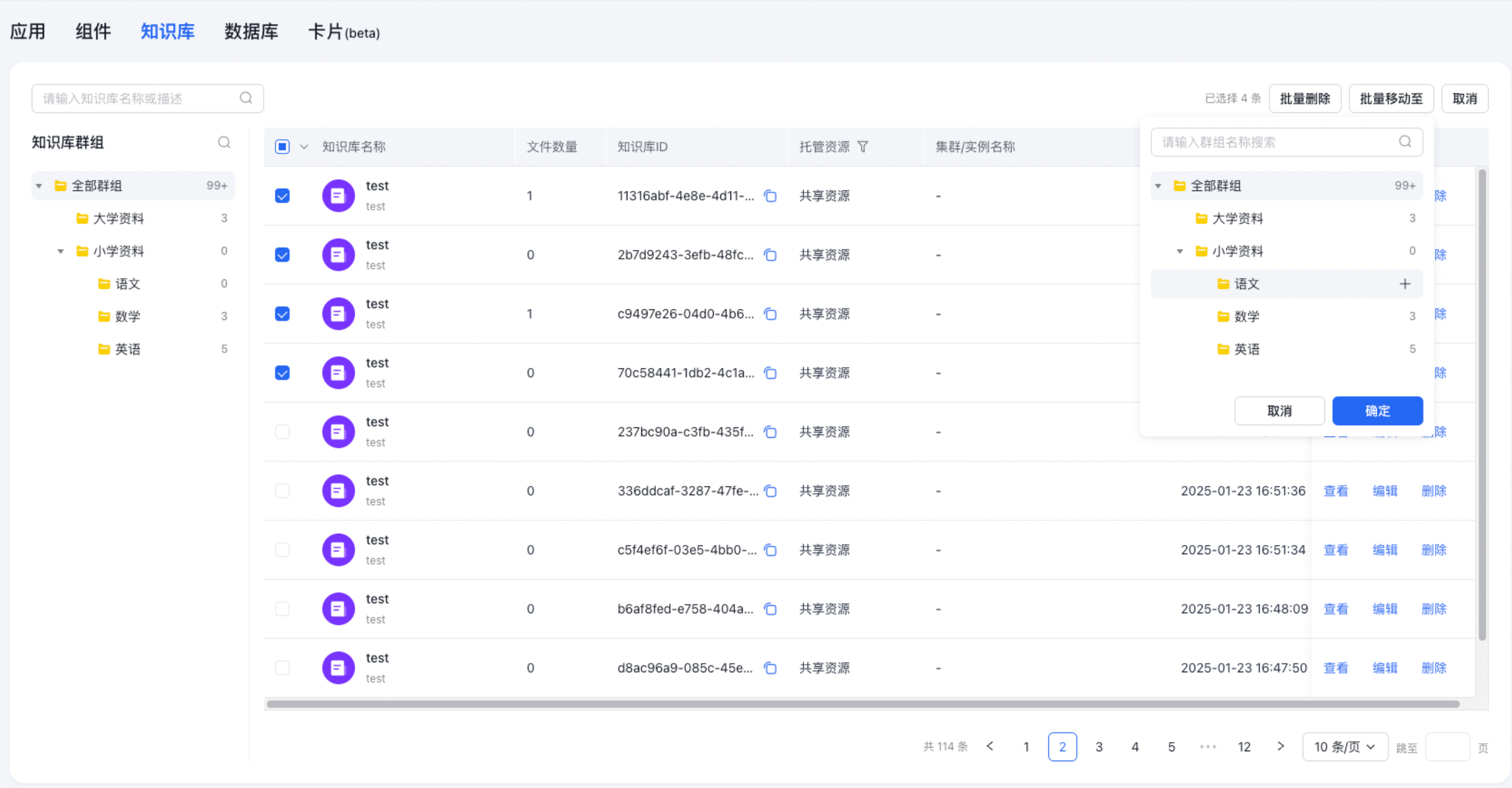Click search icon beside 知识库群组 heading
This screenshot has height=788, width=1512.
coord(224,142)
